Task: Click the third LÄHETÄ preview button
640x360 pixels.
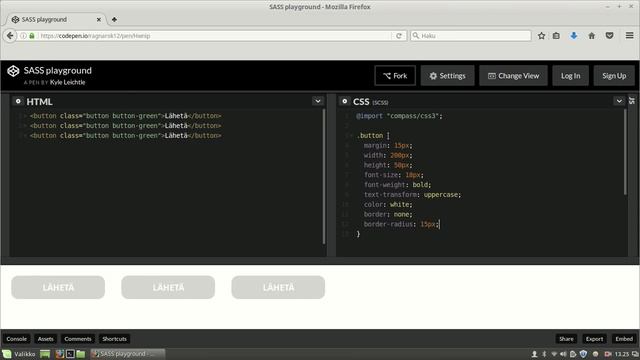Action: pos(278,287)
